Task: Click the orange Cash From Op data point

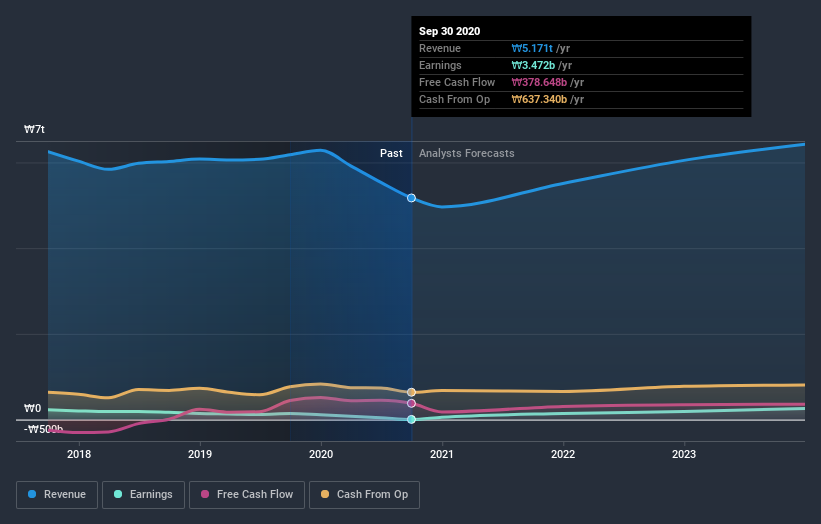Action: pos(412,392)
